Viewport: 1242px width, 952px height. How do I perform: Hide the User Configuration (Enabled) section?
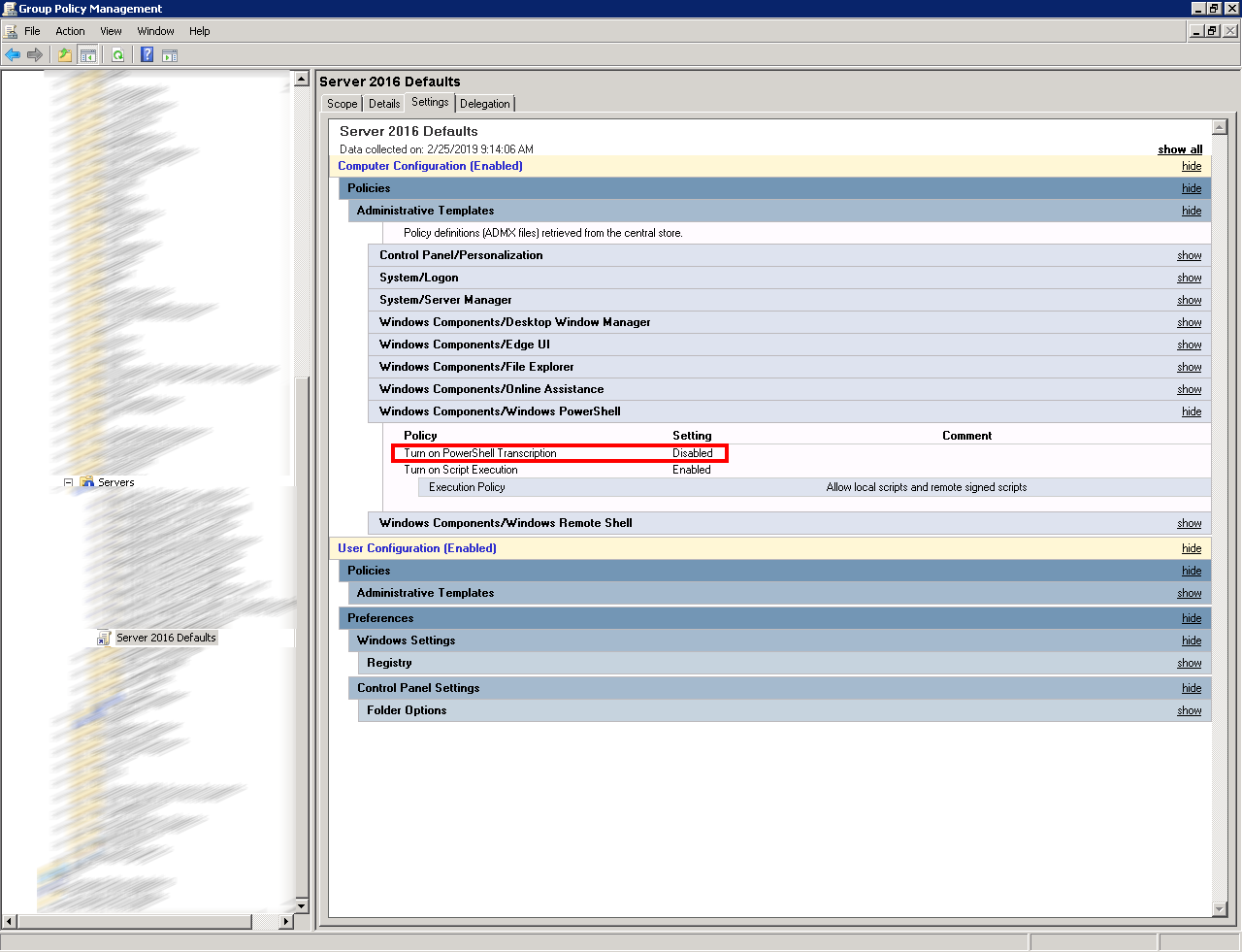[1192, 548]
